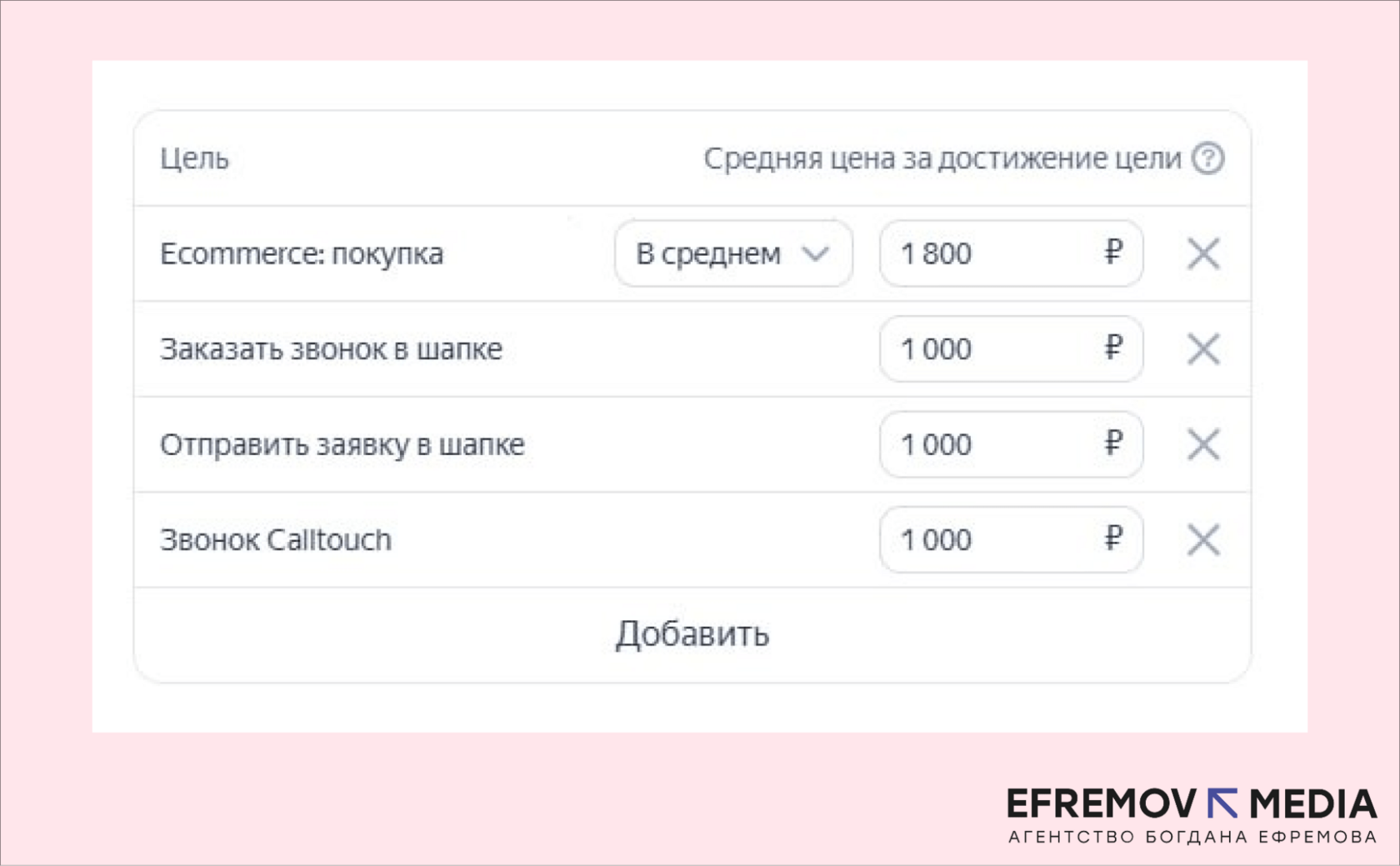Delete the Заказать звонок в шапке goal
1400x866 pixels.
[1202, 349]
